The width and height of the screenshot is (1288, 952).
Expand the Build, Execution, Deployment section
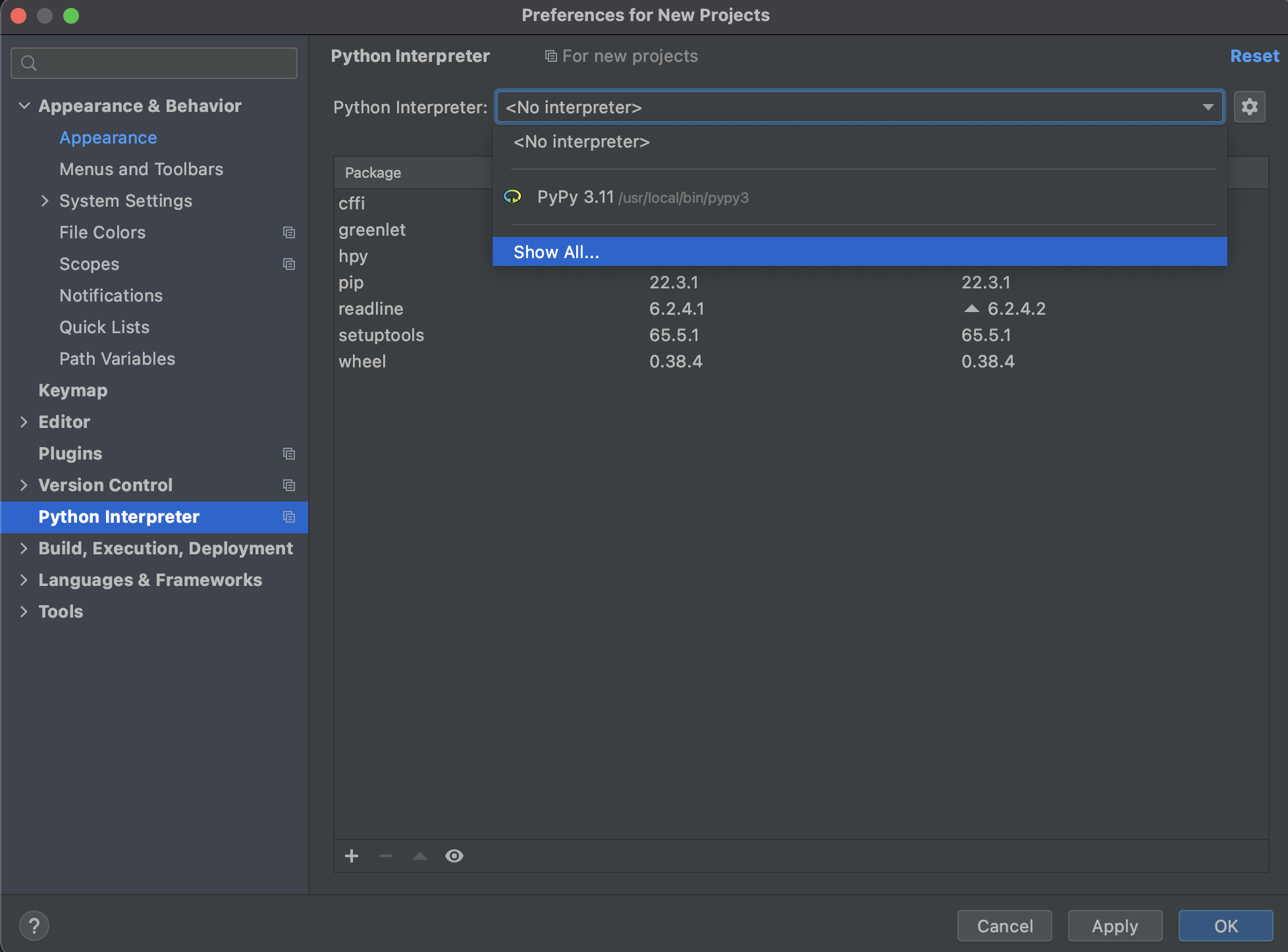[24, 548]
